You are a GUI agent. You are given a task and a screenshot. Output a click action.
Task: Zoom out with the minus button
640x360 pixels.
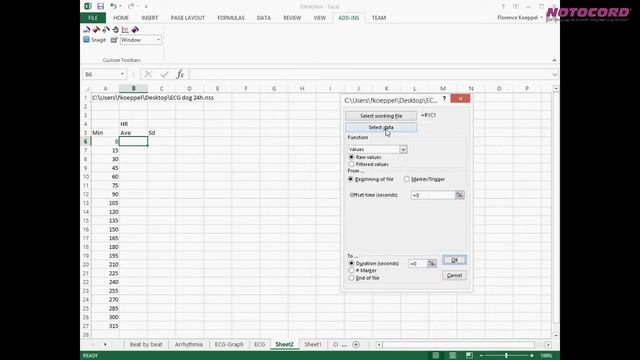point(481,356)
